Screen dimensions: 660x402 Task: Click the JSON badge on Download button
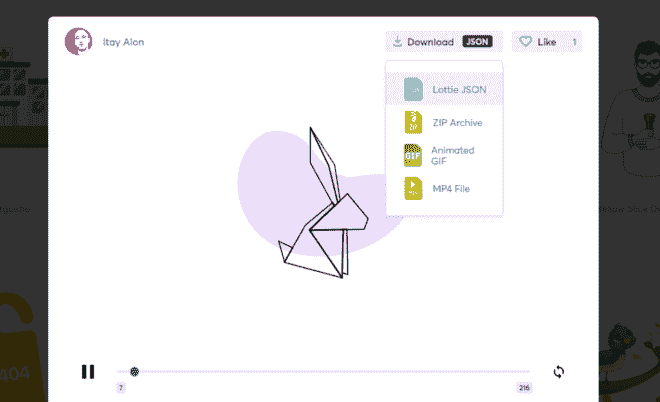coord(477,42)
